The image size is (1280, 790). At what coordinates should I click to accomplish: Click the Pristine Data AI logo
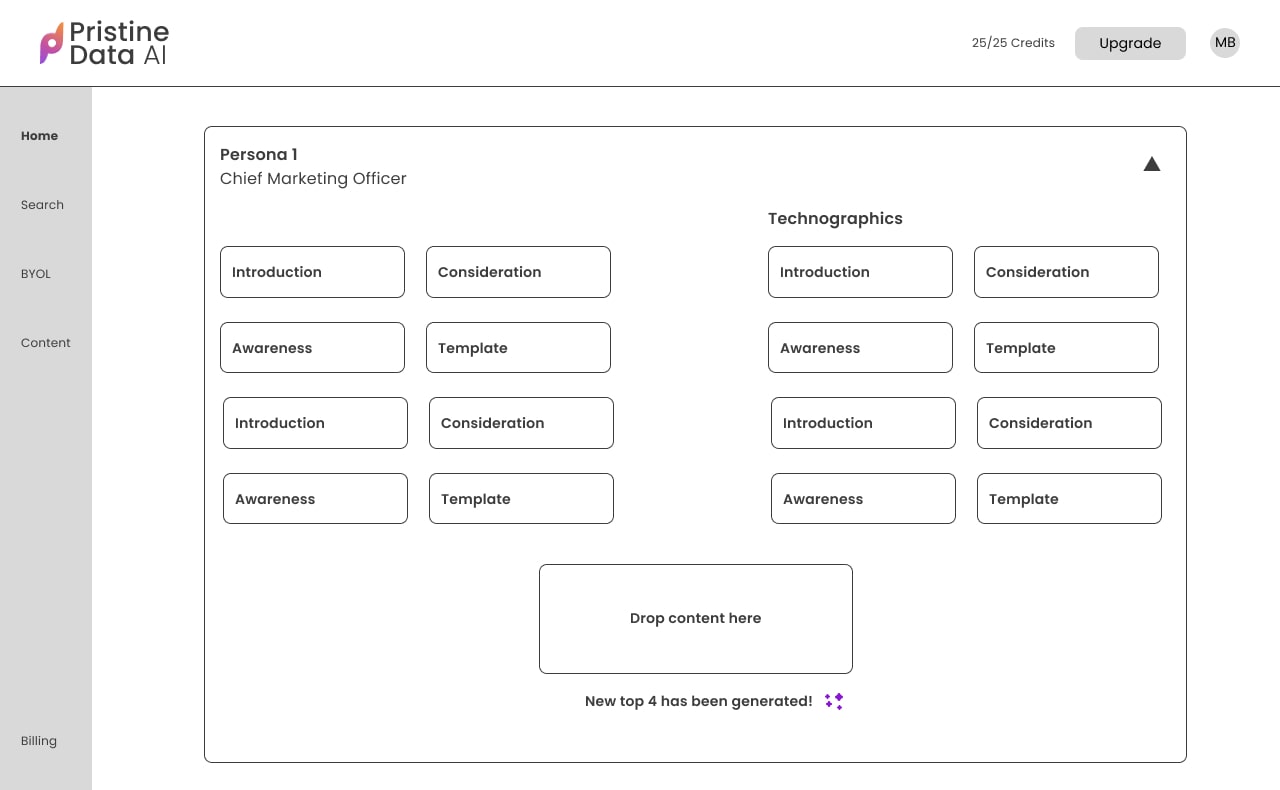tap(104, 44)
